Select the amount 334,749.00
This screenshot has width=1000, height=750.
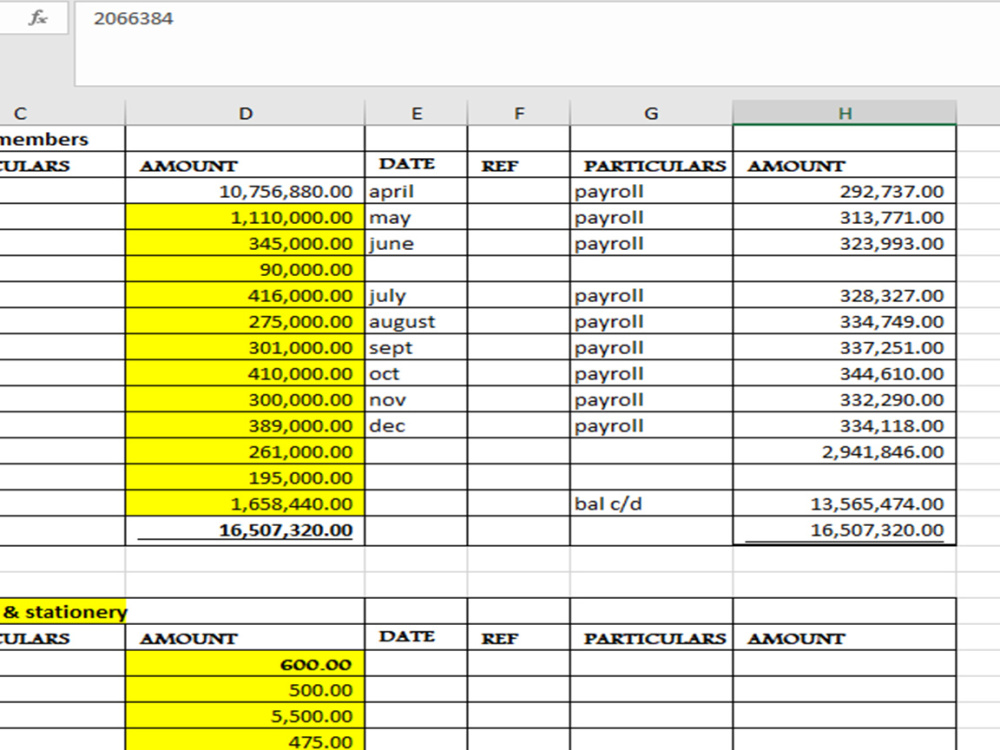coord(844,321)
